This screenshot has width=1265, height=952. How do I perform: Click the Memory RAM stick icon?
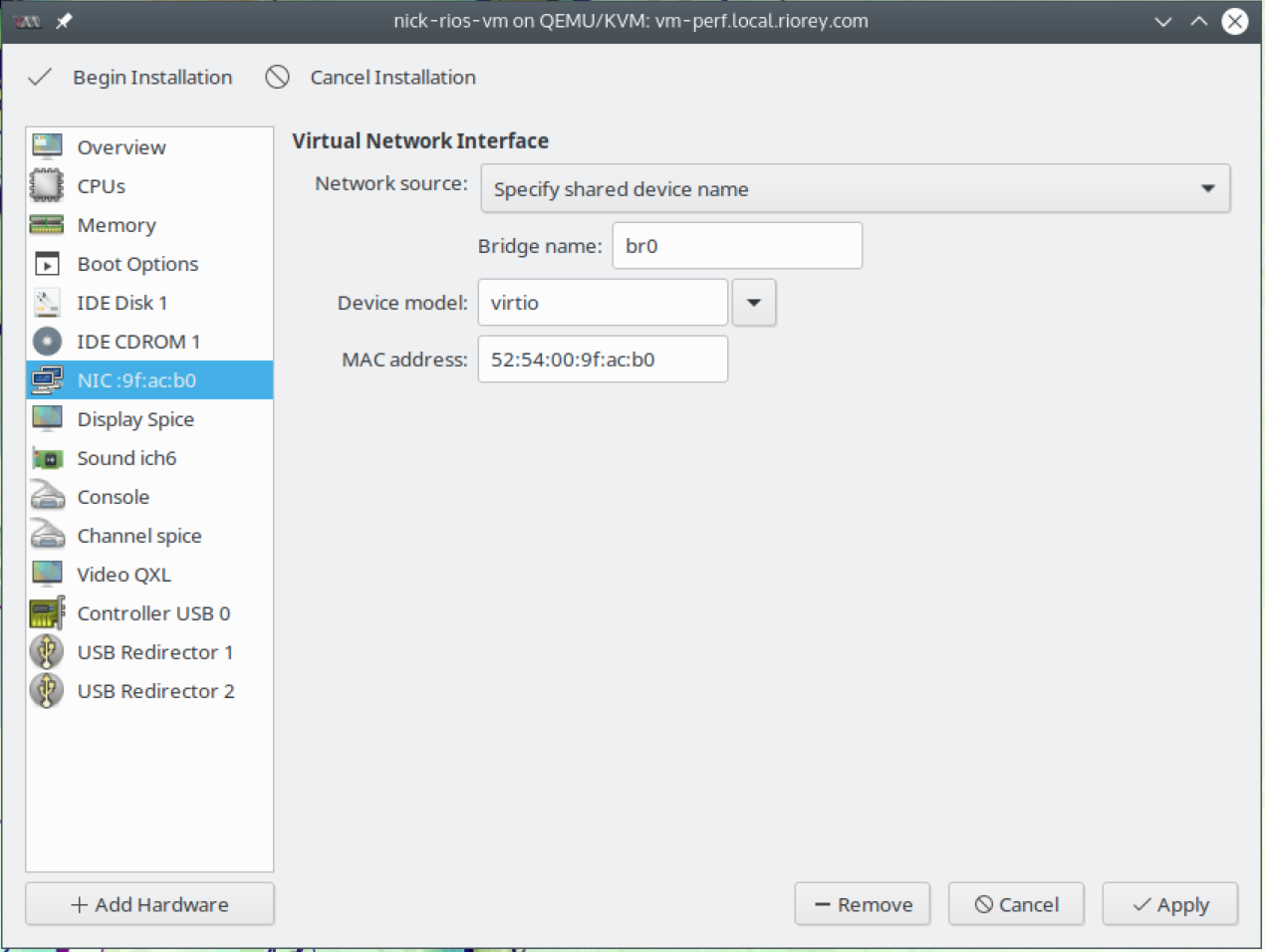pyautogui.click(x=47, y=224)
